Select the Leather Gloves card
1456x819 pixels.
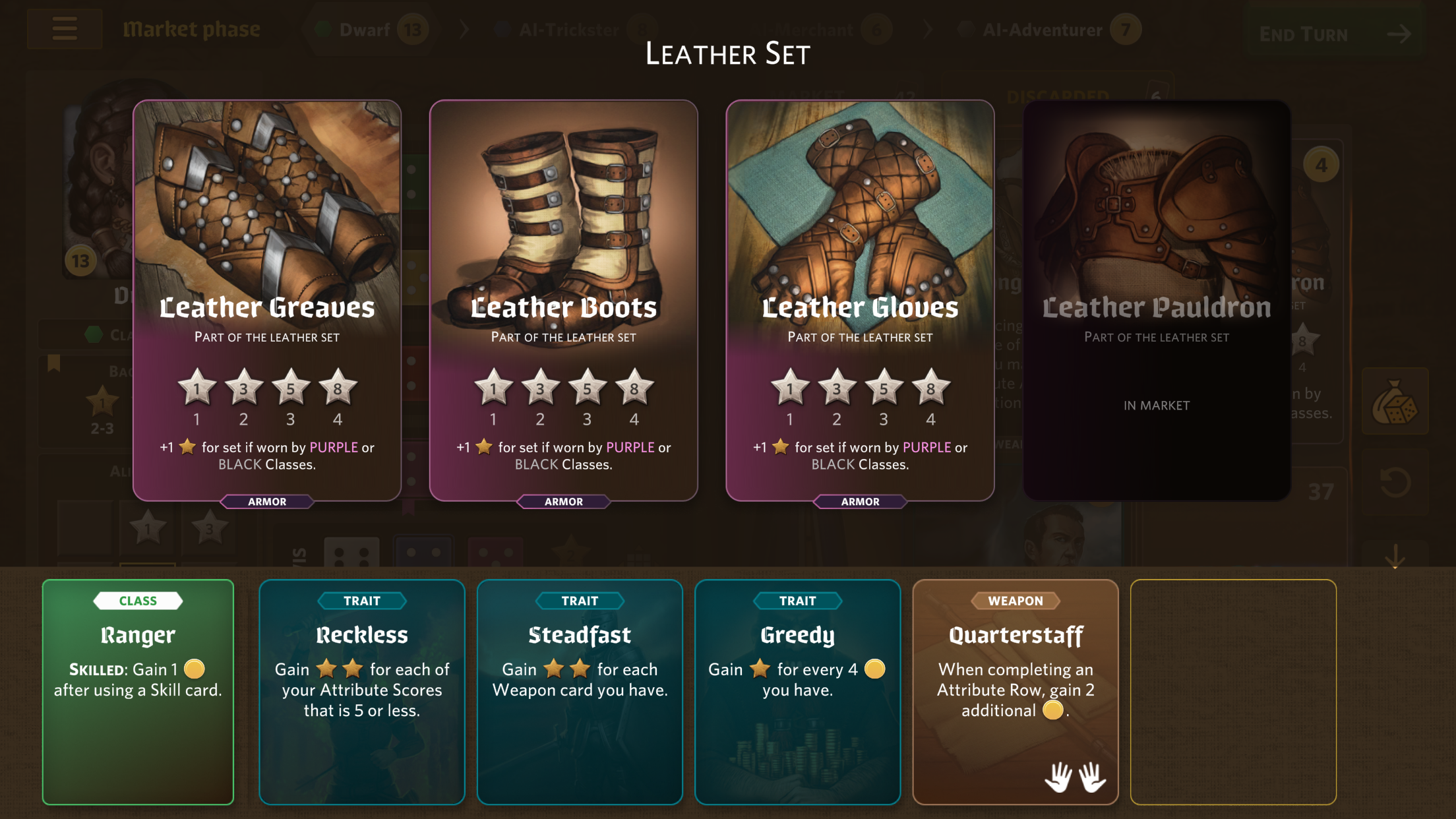click(x=860, y=300)
